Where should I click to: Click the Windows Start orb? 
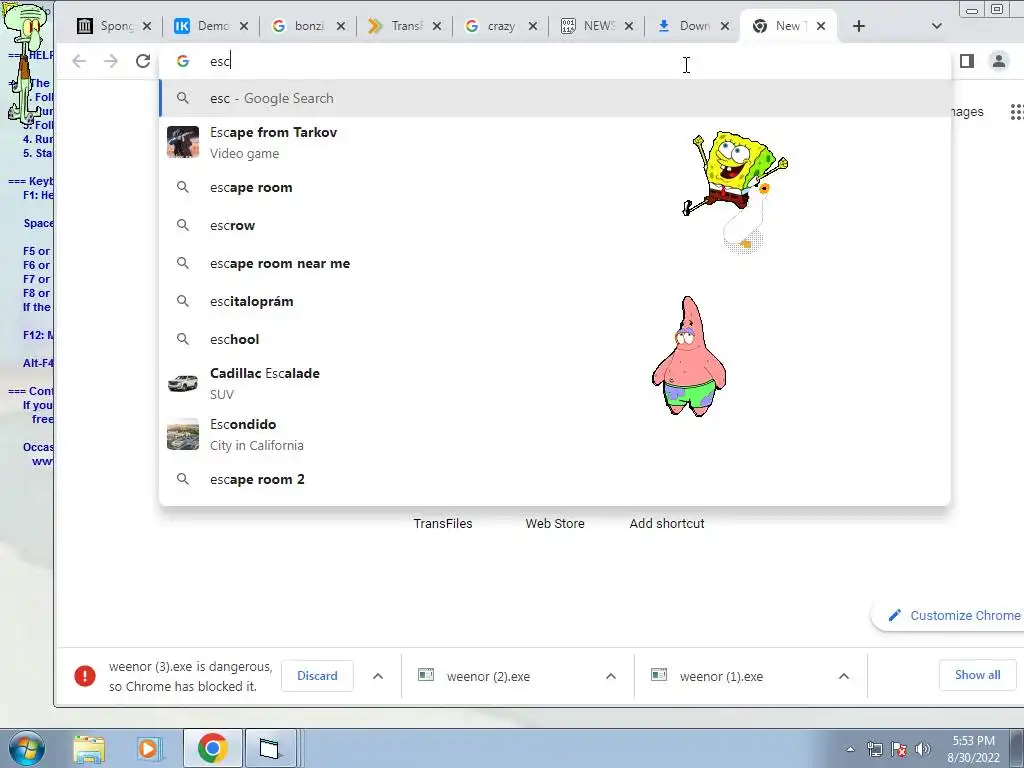[x=26, y=749]
